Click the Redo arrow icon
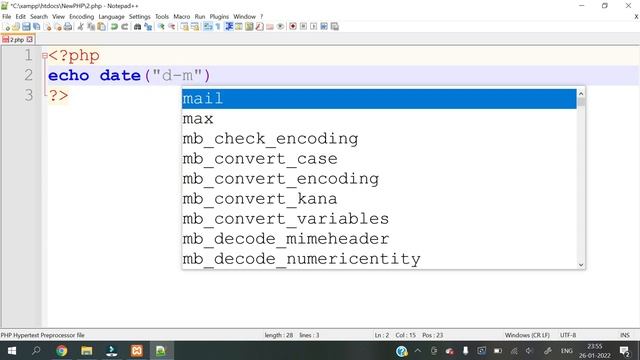640x360 pixels. click(124, 27)
